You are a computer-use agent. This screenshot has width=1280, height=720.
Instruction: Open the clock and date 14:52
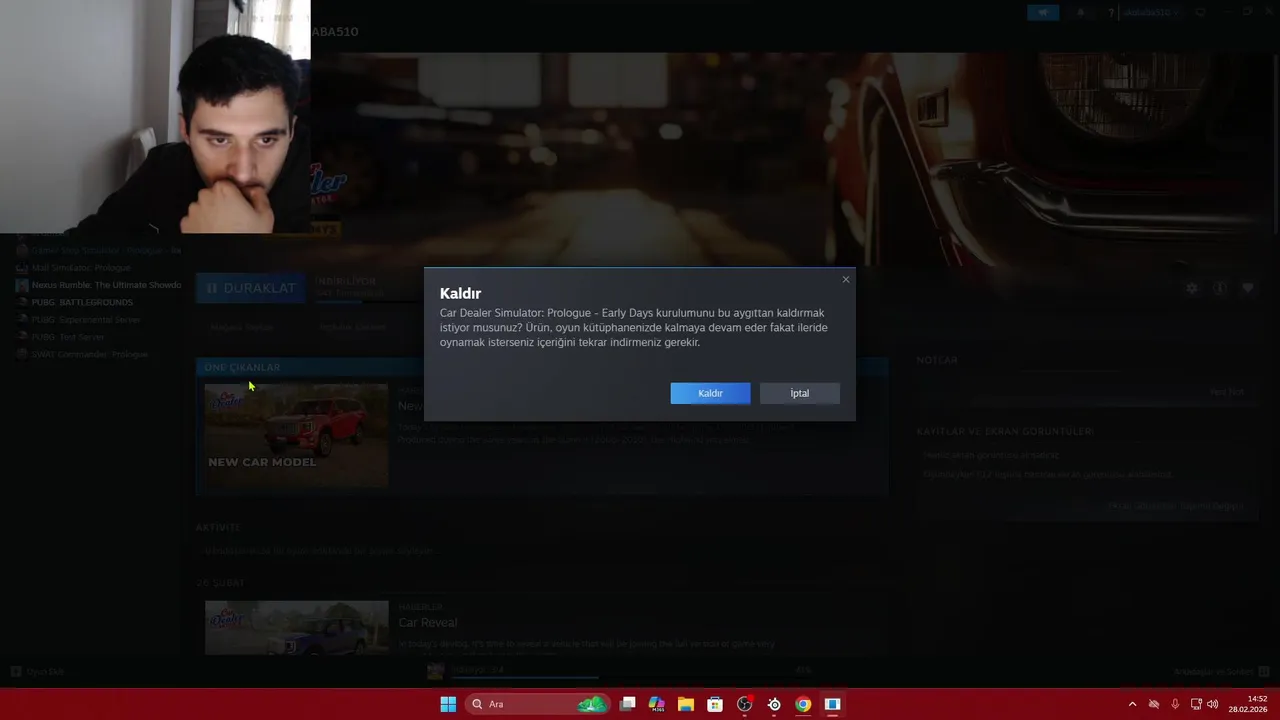tap(1248, 704)
